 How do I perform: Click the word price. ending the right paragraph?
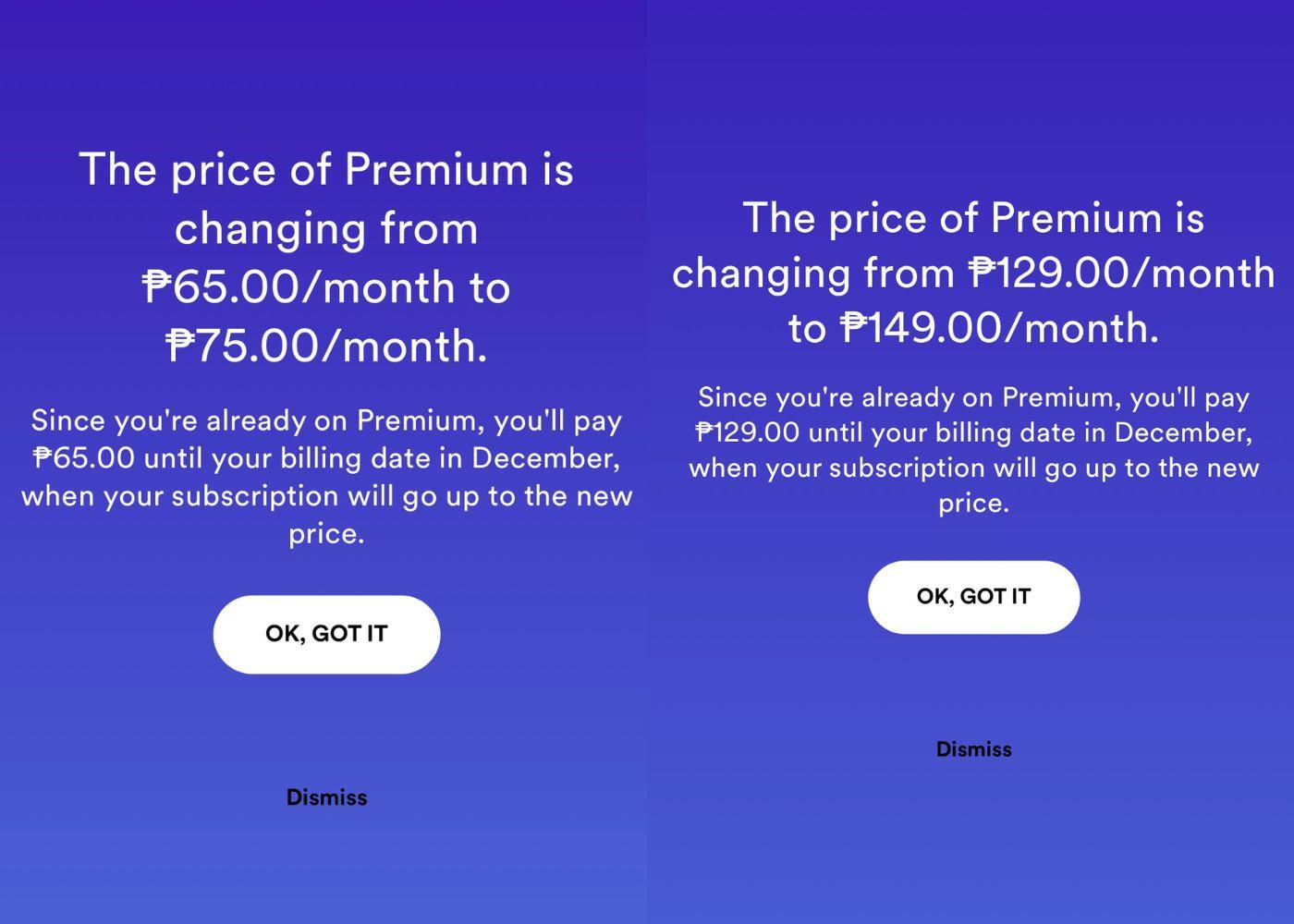pyautogui.click(x=973, y=504)
